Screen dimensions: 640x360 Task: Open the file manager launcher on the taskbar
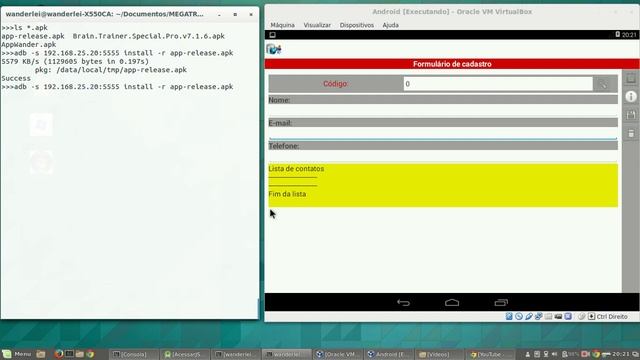coord(41,354)
